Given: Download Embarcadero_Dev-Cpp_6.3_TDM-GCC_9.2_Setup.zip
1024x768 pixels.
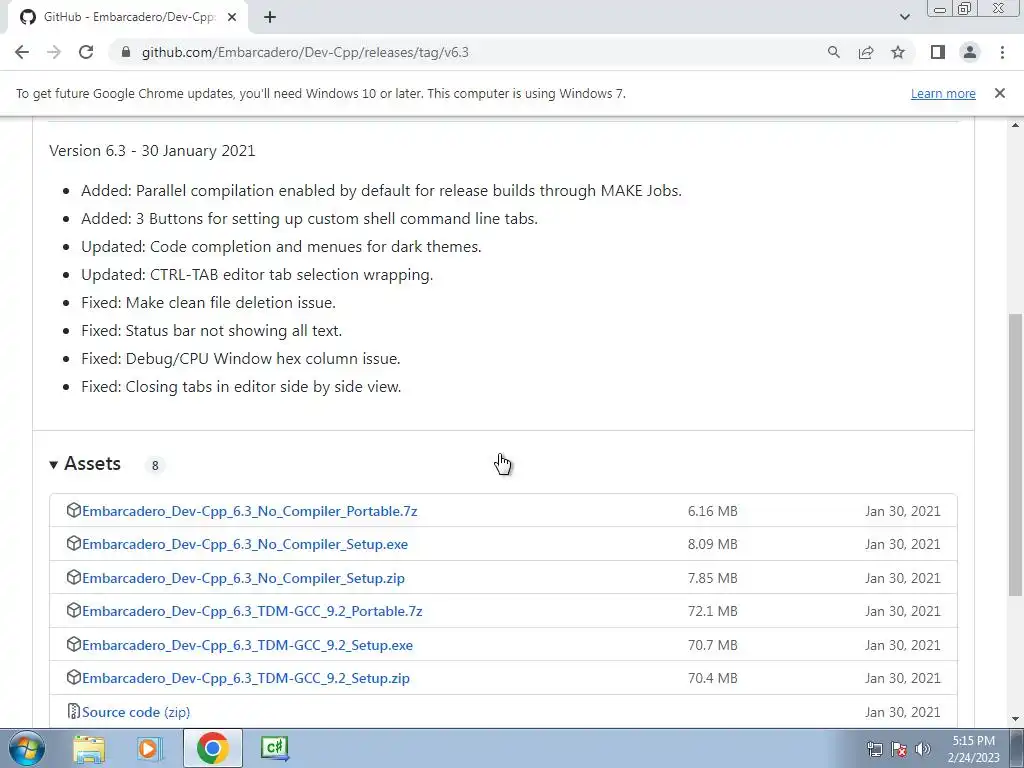Looking at the screenshot, I should coord(246,678).
